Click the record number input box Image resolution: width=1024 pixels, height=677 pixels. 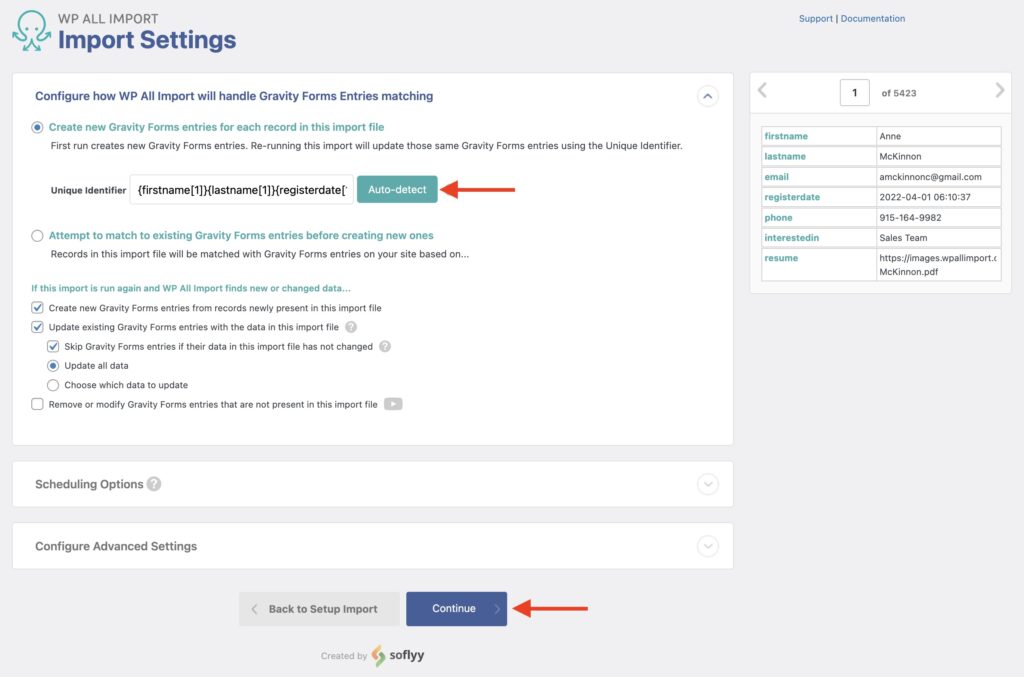[x=854, y=93]
